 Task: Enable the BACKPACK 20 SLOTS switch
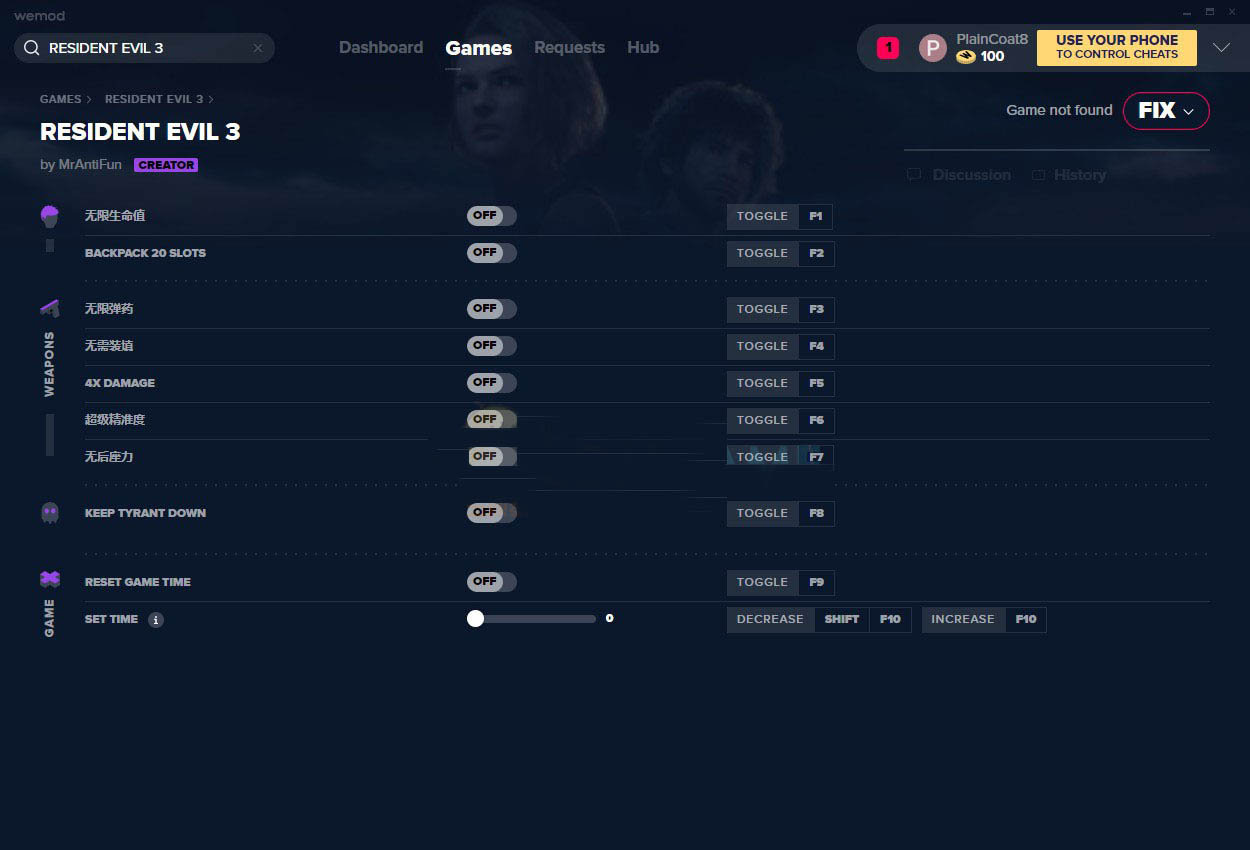tap(492, 253)
